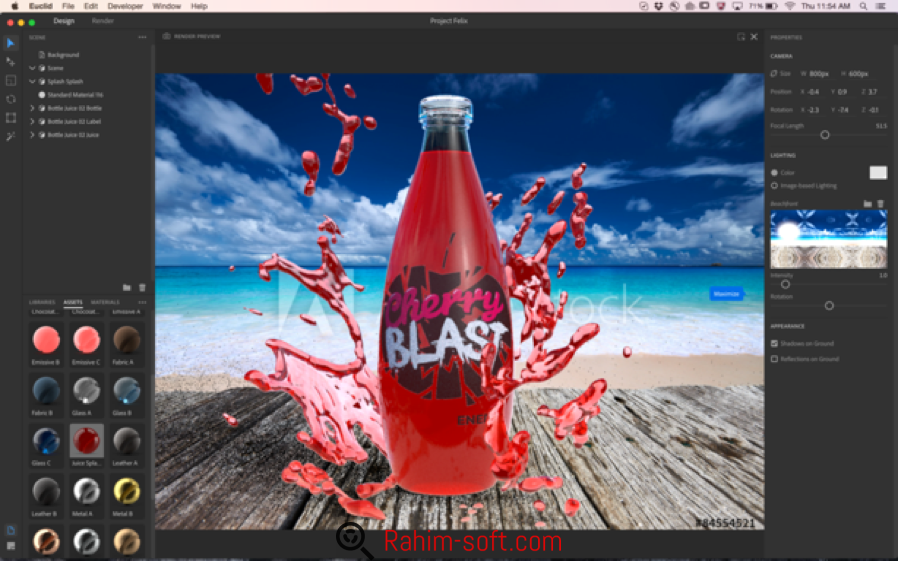This screenshot has width=898, height=561.
Task: Collapse the Scene tree node
Action: click(32, 68)
